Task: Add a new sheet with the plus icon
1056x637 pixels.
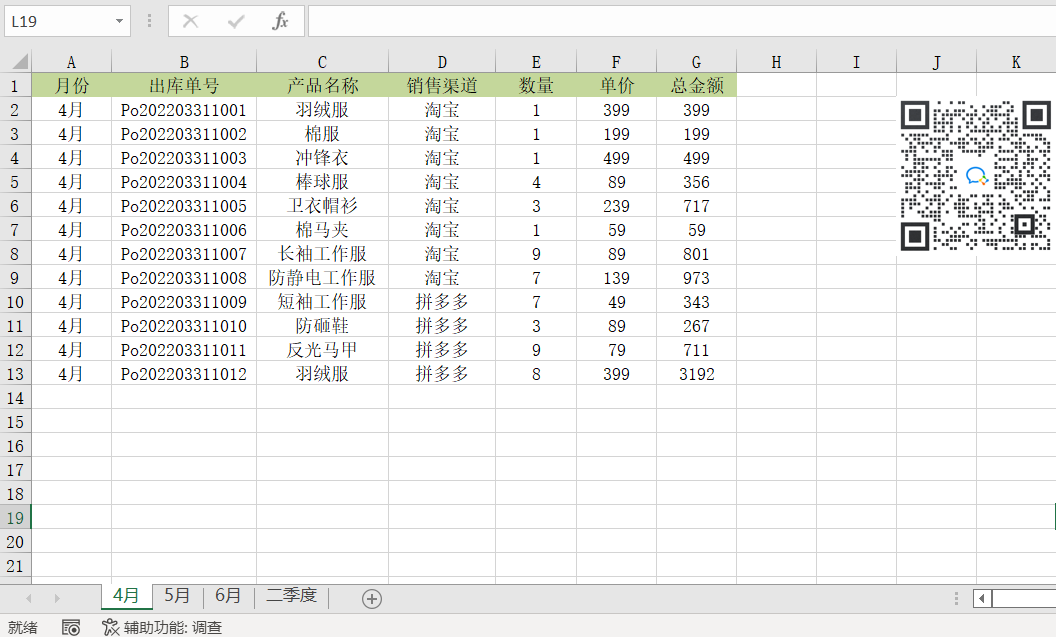Action: click(372, 599)
